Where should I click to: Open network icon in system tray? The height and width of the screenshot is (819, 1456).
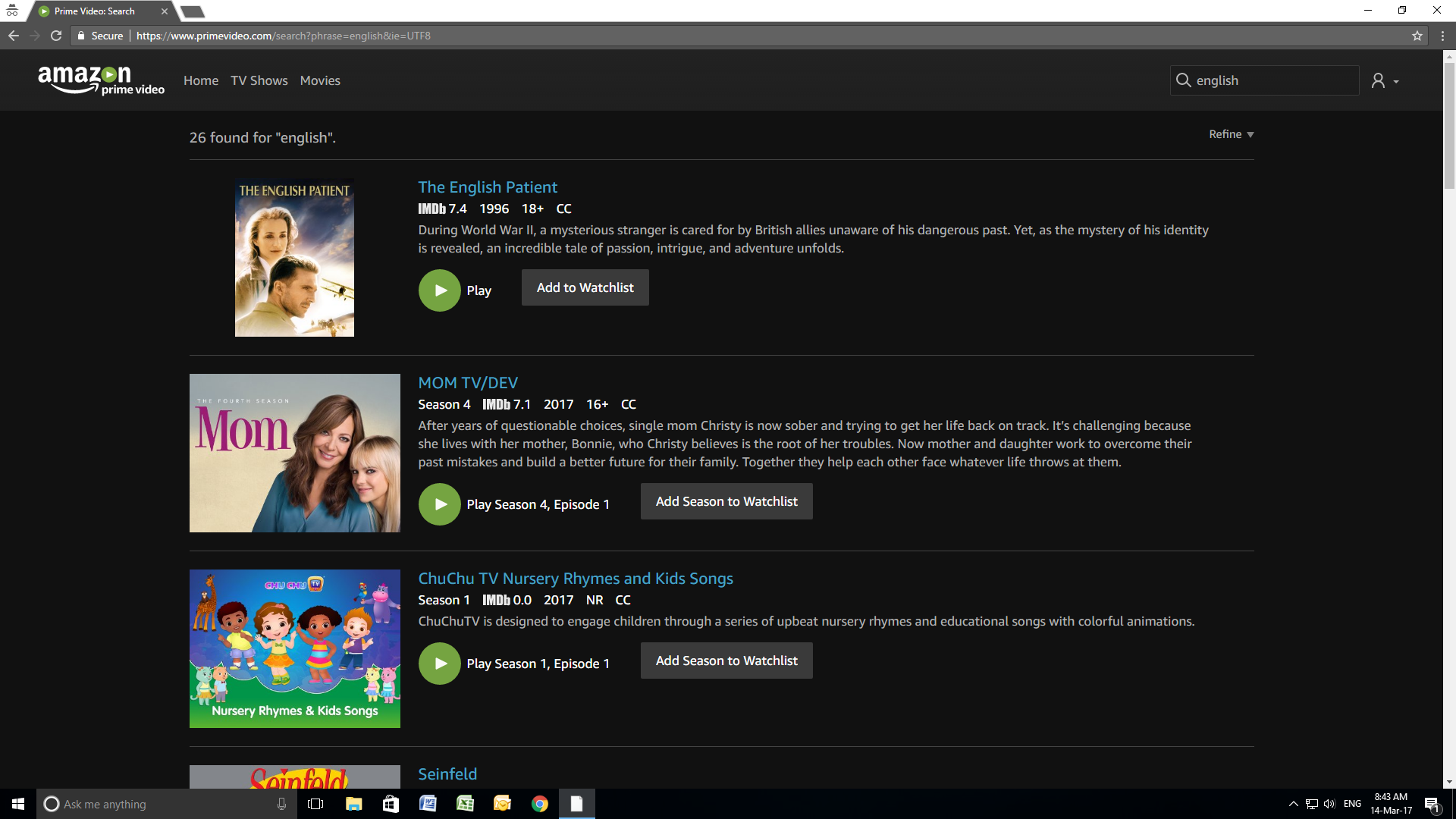point(1312,804)
